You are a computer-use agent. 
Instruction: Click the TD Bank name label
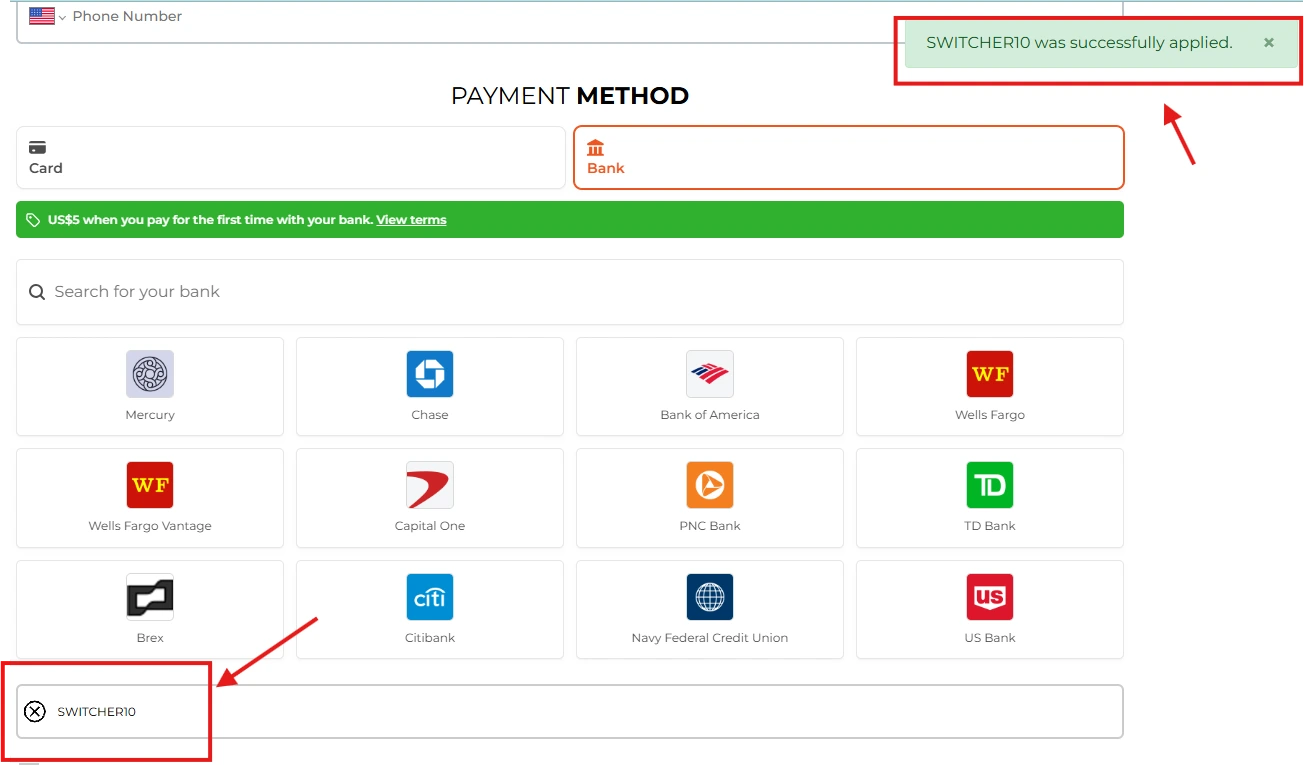click(990, 526)
